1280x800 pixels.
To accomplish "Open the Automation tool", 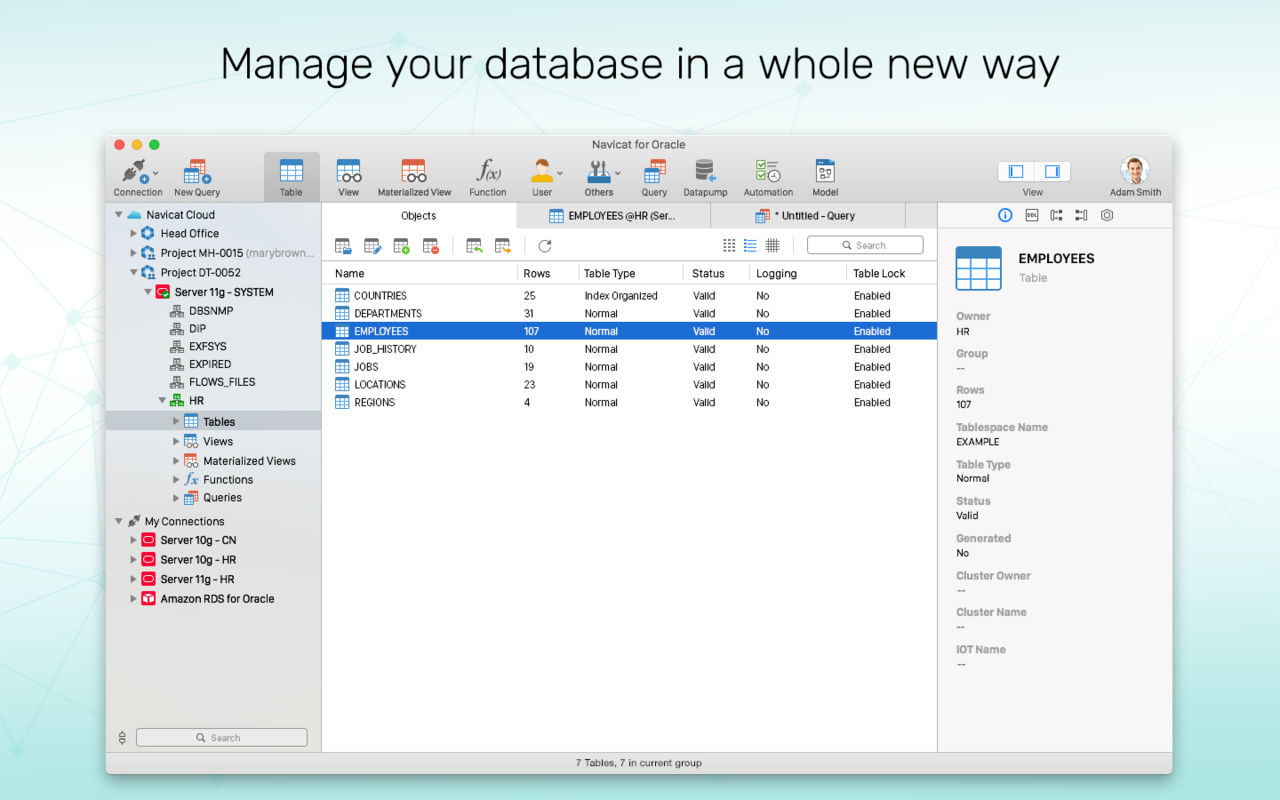I will click(x=768, y=178).
